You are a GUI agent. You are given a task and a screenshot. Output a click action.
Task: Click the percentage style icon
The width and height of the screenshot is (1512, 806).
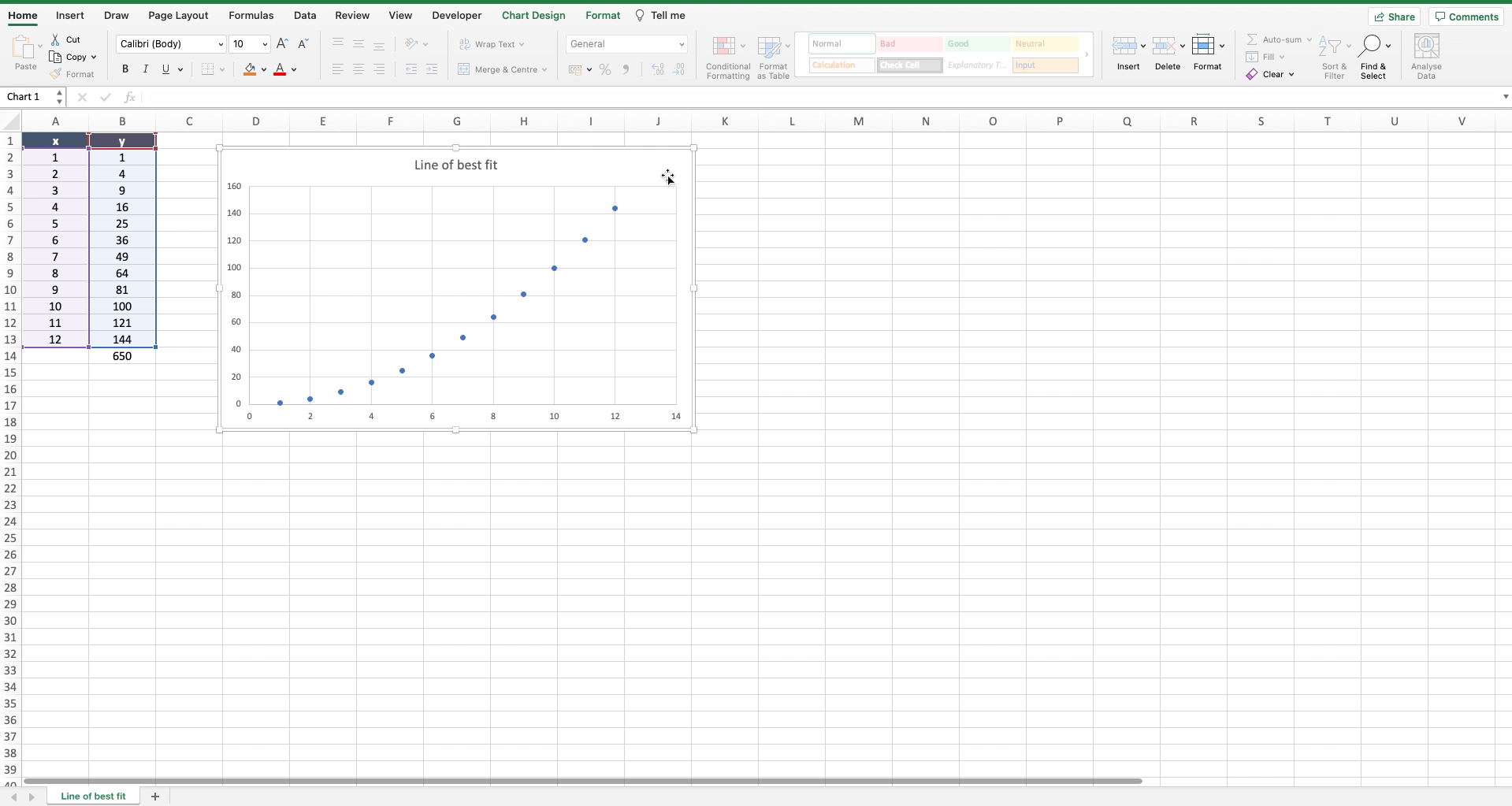tap(604, 69)
